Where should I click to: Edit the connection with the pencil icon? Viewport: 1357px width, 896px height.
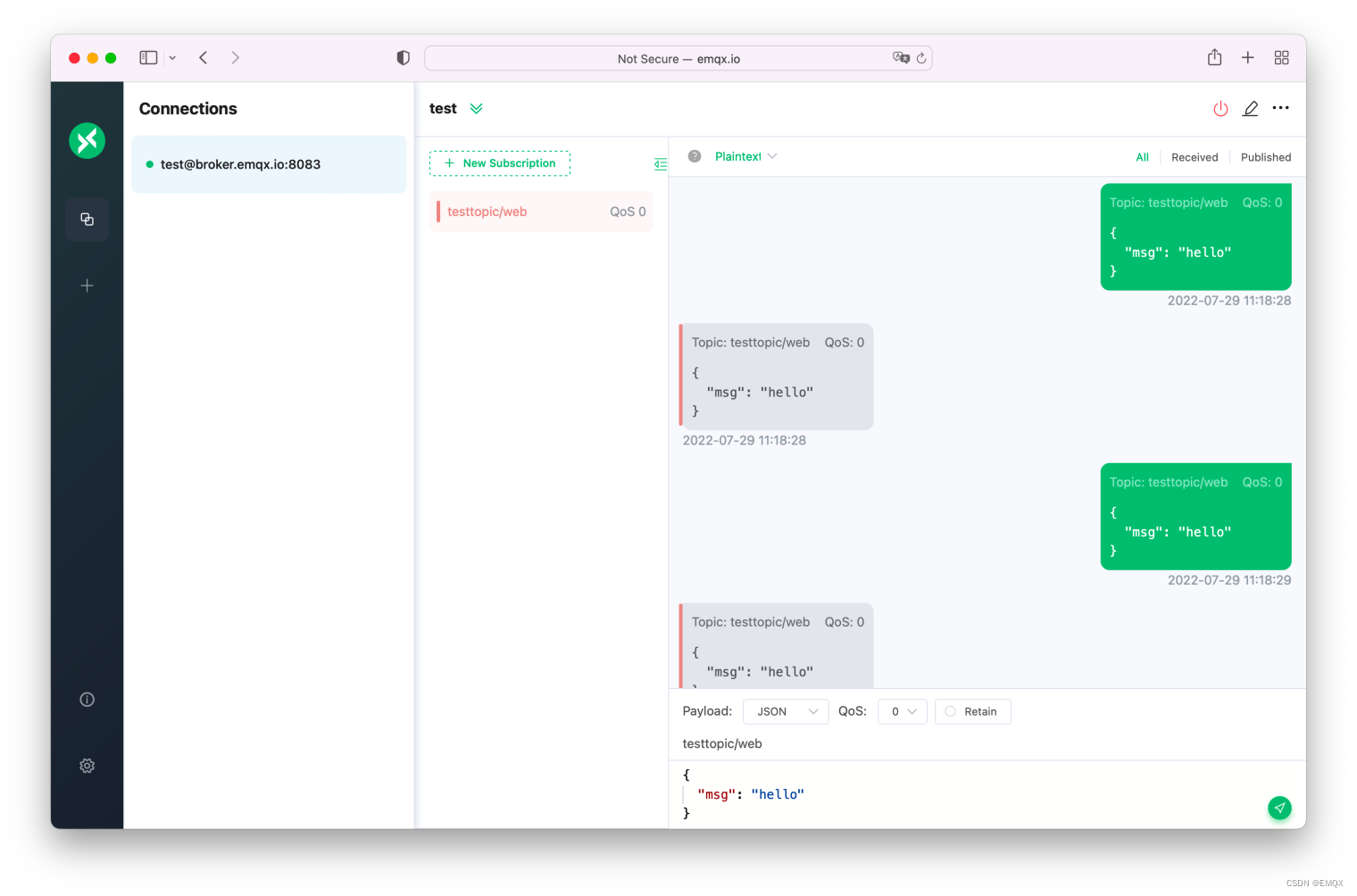[1250, 108]
